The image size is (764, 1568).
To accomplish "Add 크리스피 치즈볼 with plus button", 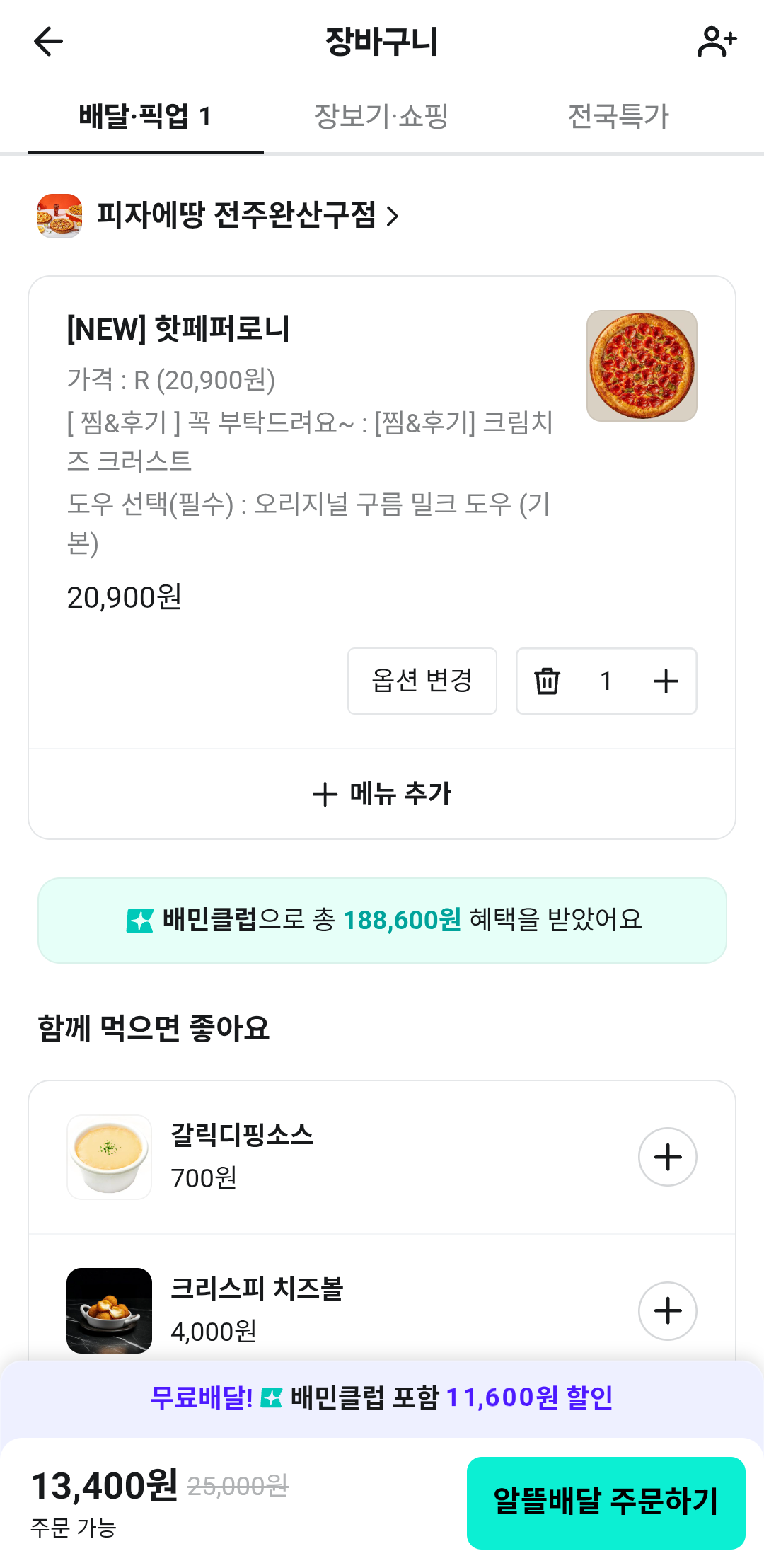I will coord(667,1310).
